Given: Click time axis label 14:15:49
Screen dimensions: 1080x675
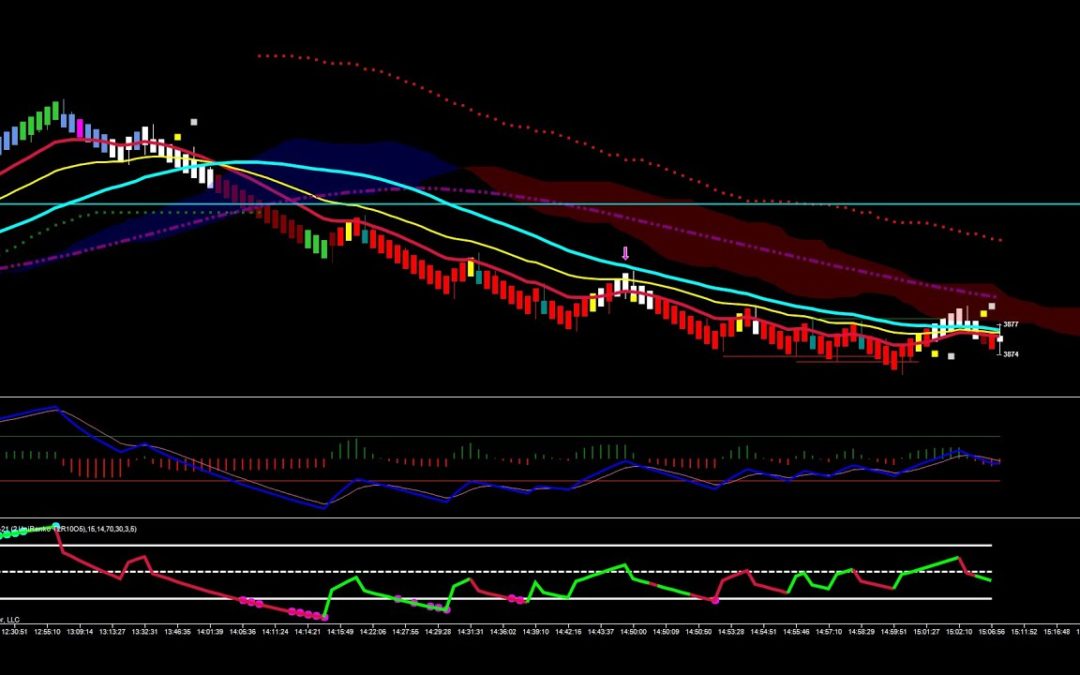Looking at the screenshot, I should click(x=340, y=631).
